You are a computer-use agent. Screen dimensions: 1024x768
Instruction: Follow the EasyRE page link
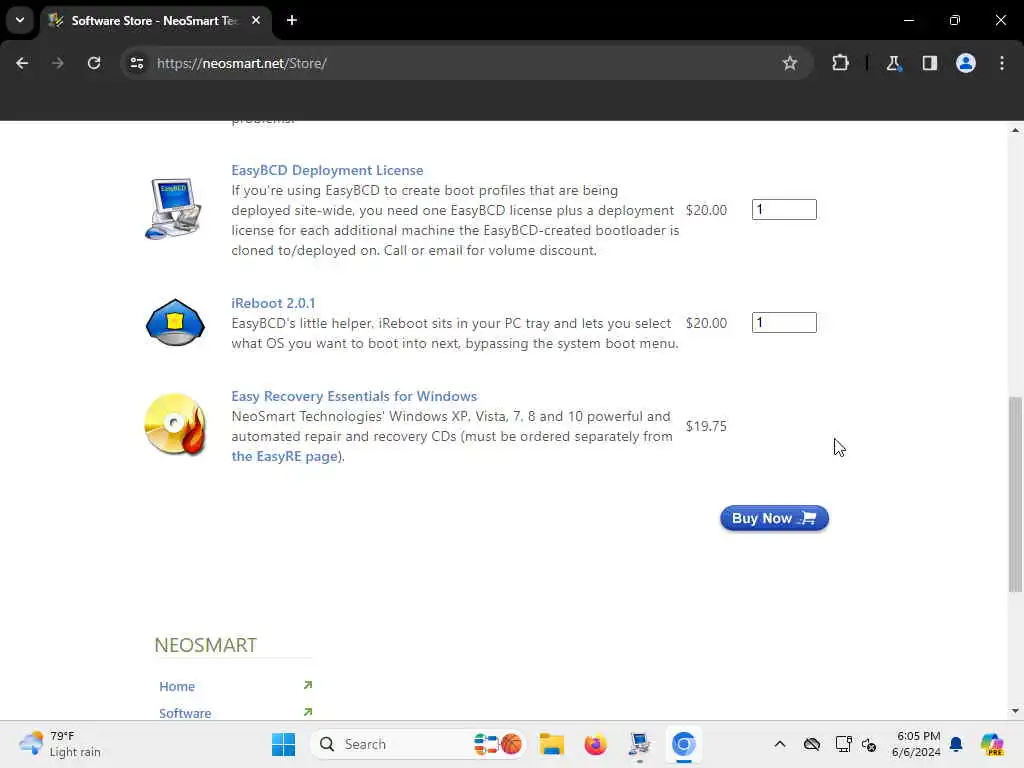285,456
